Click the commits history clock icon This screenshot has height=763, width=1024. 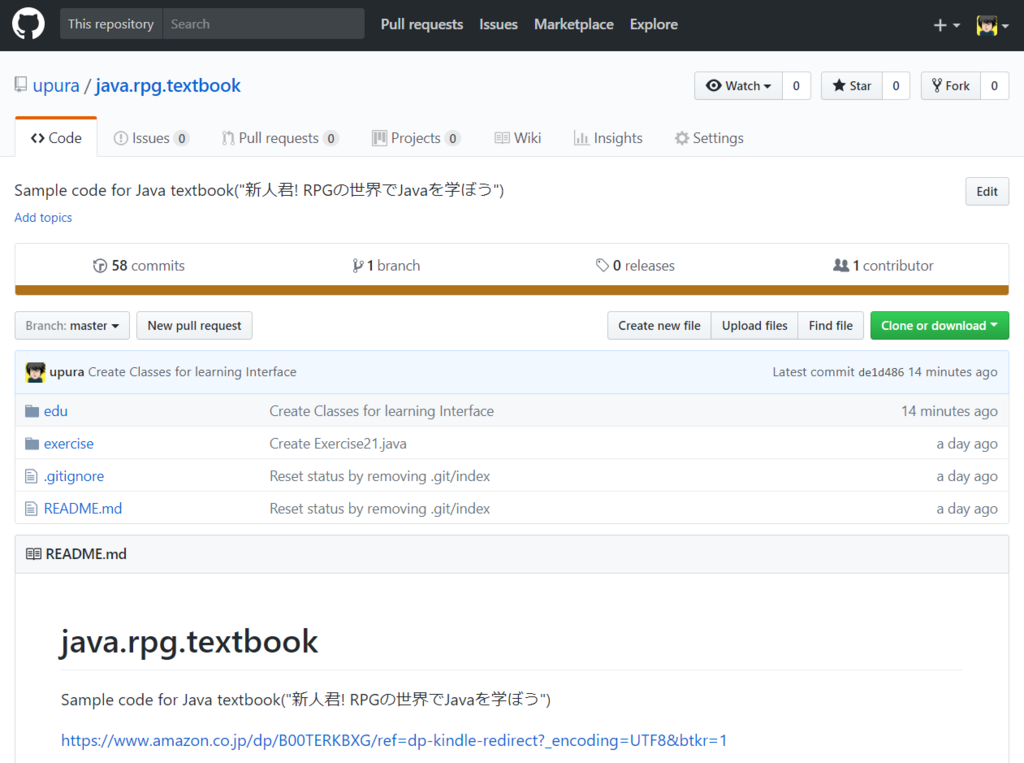click(x=100, y=266)
